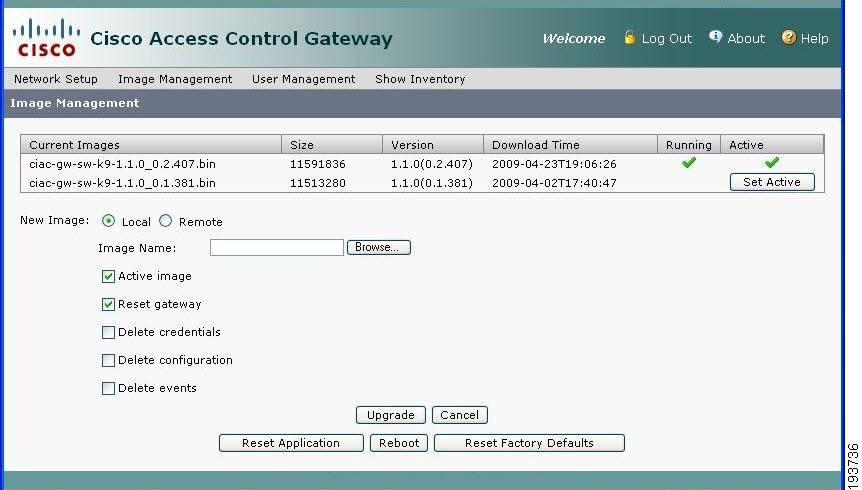The width and height of the screenshot is (862, 490).
Task: Click the Upgrade button
Action: tap(391, 415)
